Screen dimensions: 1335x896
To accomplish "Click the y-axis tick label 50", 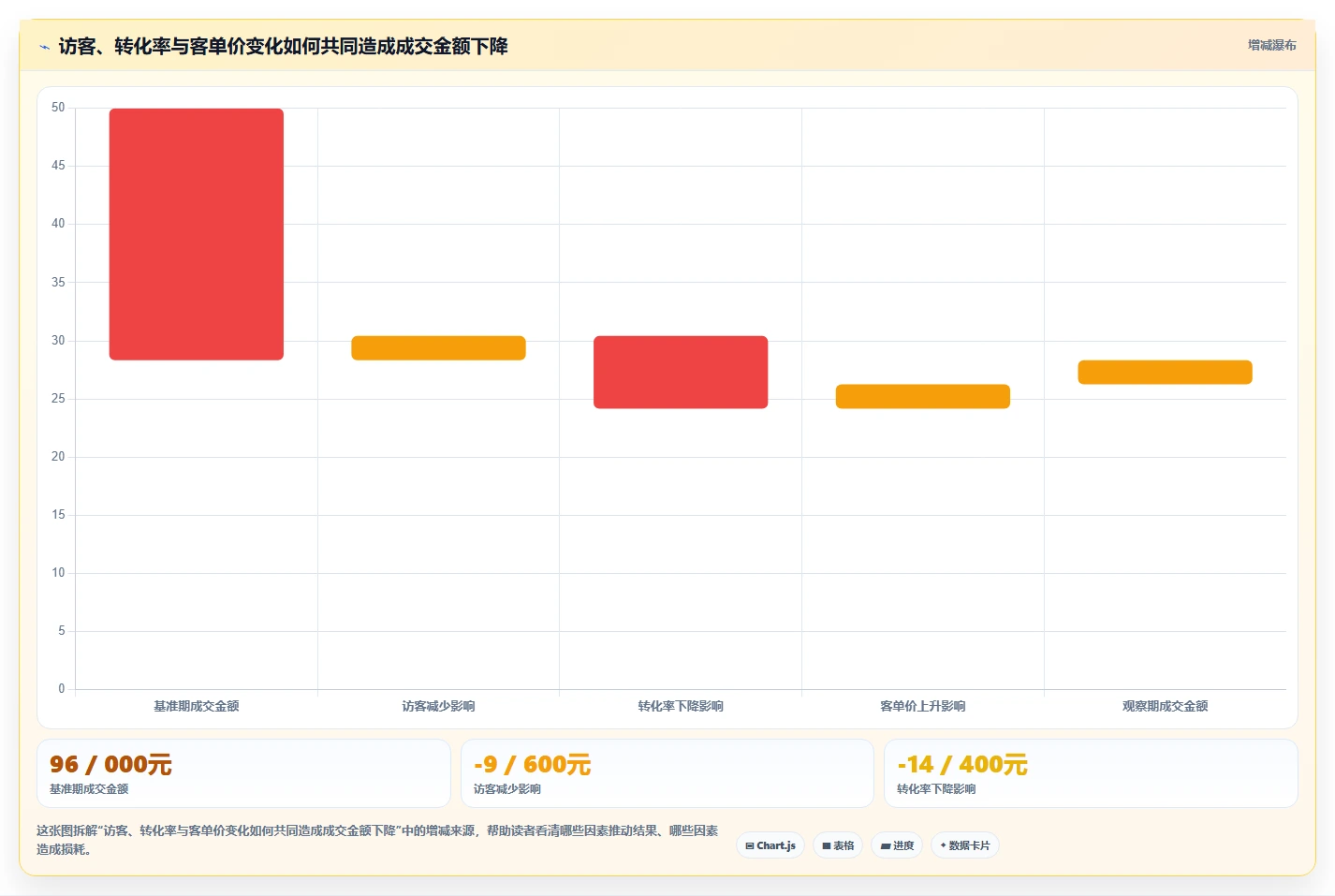I will click(x=58, y=108).
